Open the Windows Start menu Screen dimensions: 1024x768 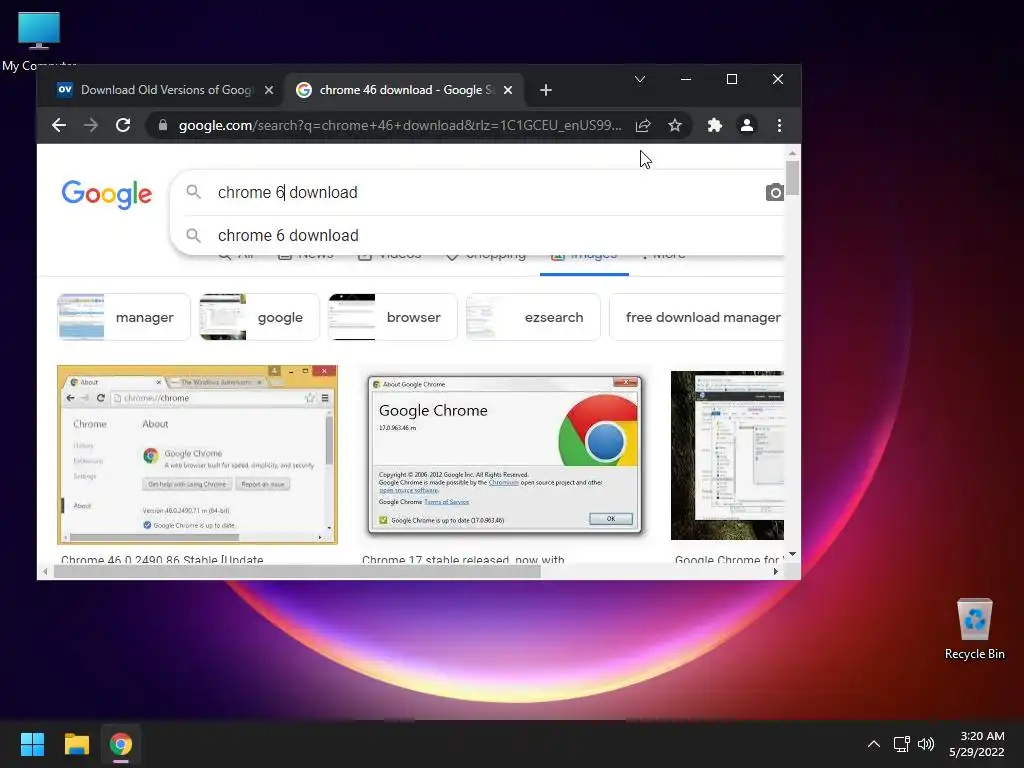tap(32, 744)
